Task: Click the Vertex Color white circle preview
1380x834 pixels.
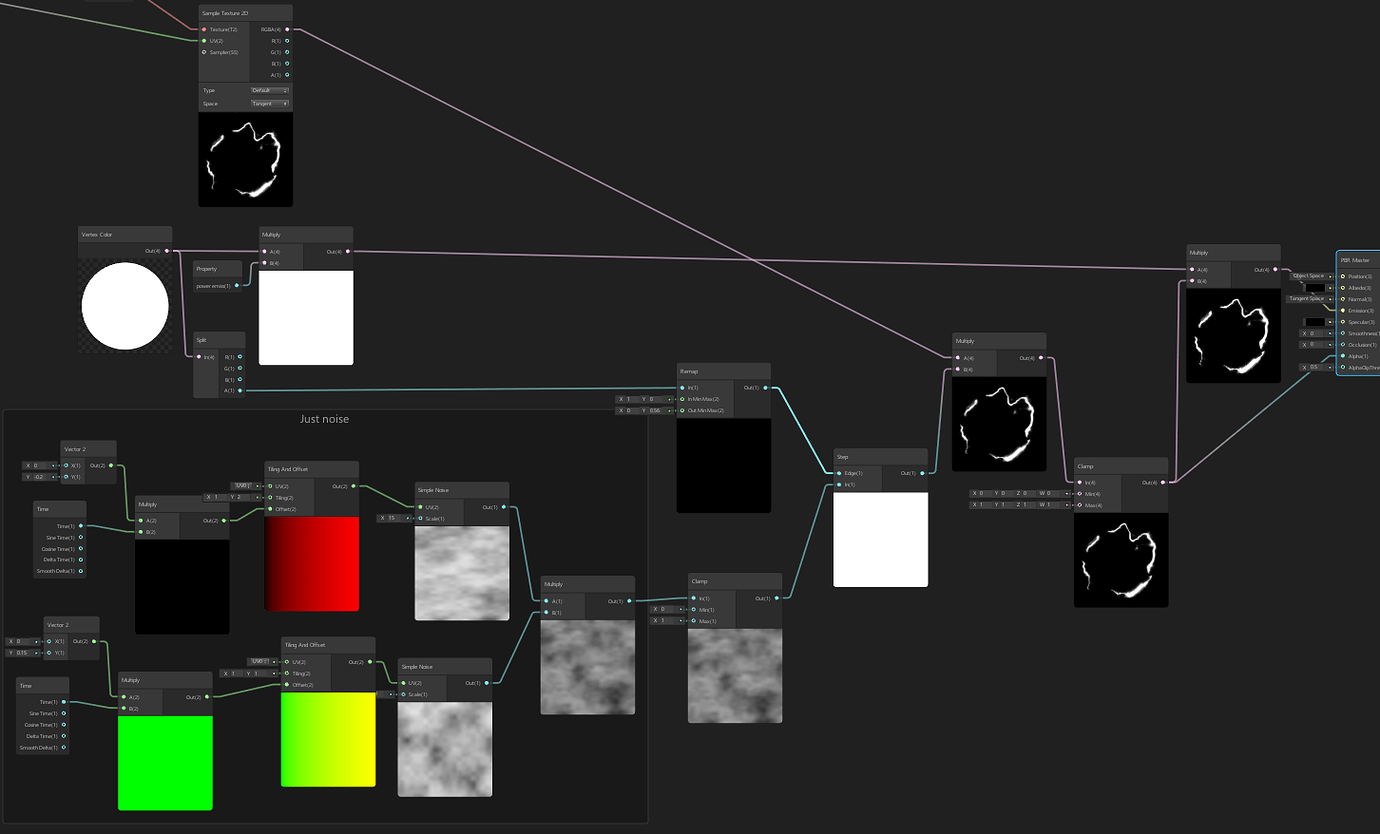Action: point(126,305)
